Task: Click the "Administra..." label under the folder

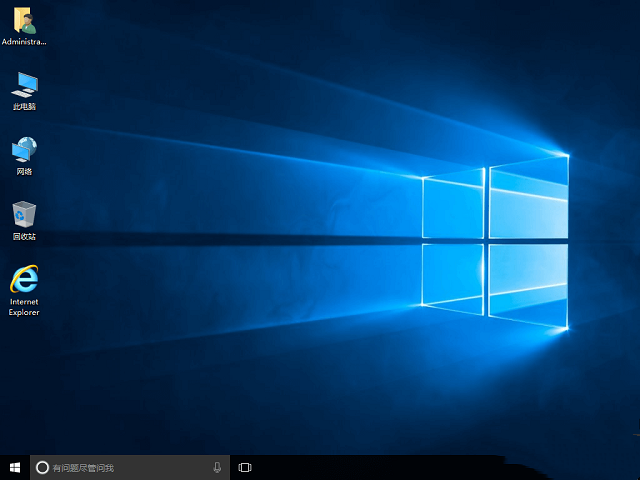Action: tap(24, 42)
